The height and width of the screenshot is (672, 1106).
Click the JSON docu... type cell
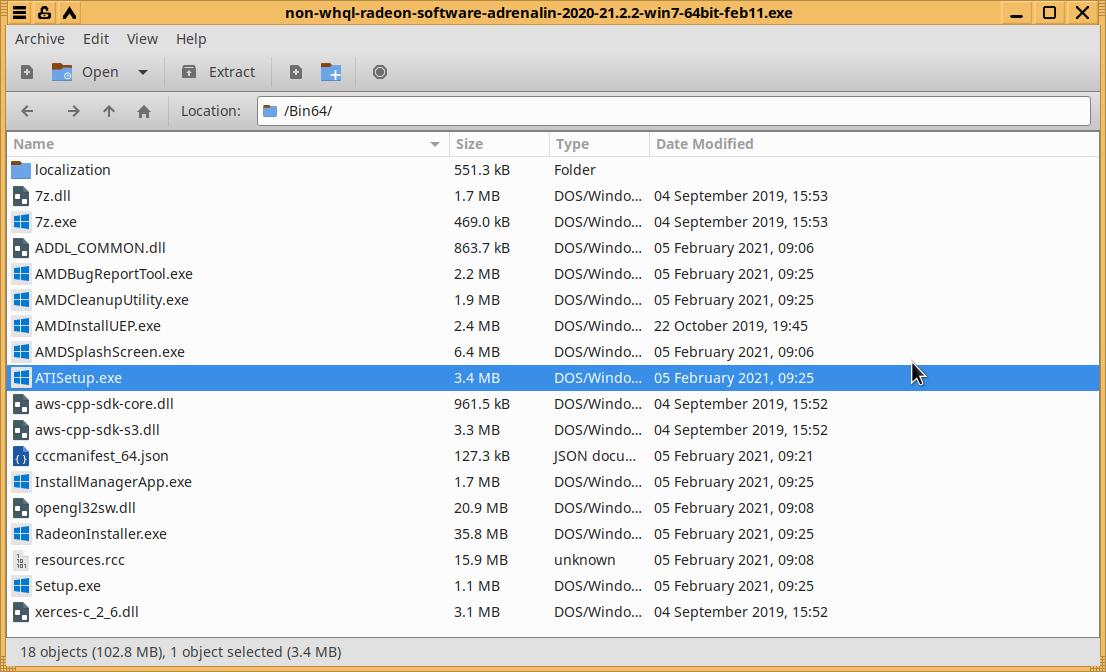pyautogui.click(x=595, y=456)
